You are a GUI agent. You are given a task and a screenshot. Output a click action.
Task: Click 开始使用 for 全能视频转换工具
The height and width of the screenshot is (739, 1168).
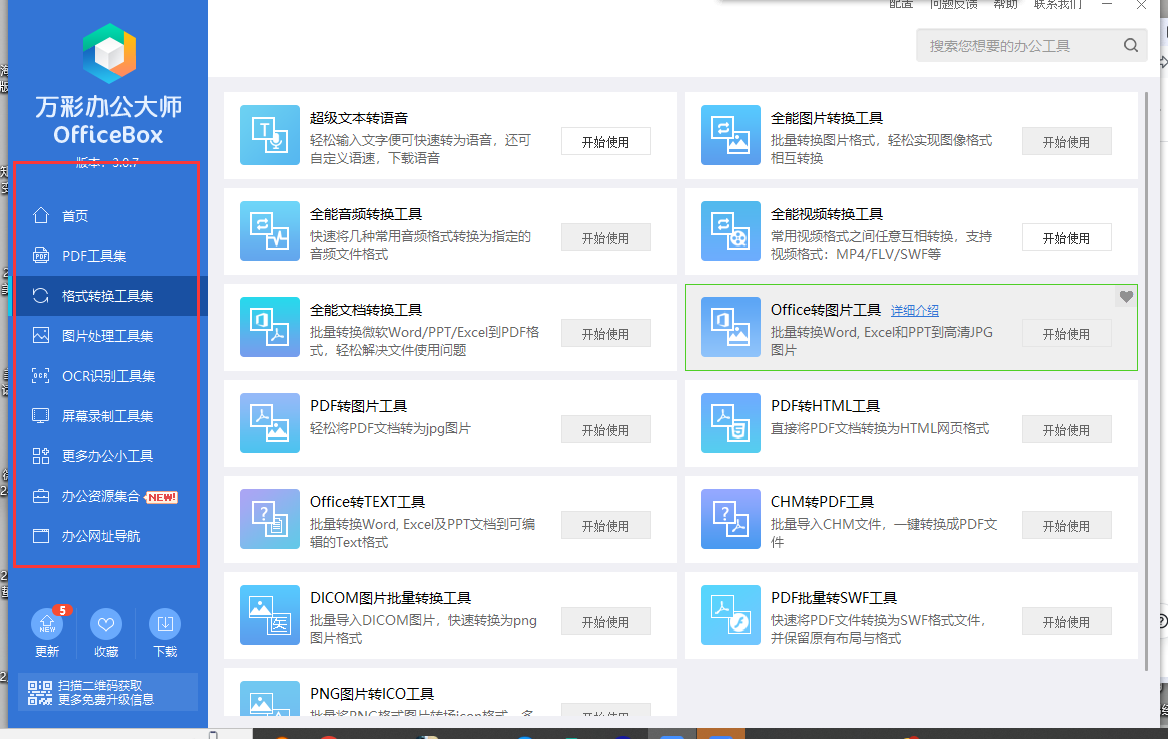1067,238
